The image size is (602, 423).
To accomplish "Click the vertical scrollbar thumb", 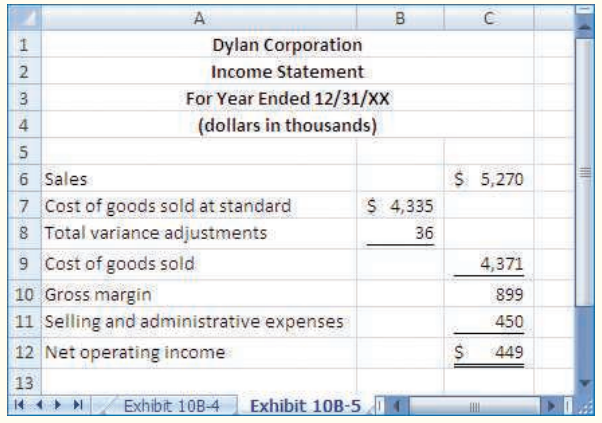I will click(x=584, y=172).
